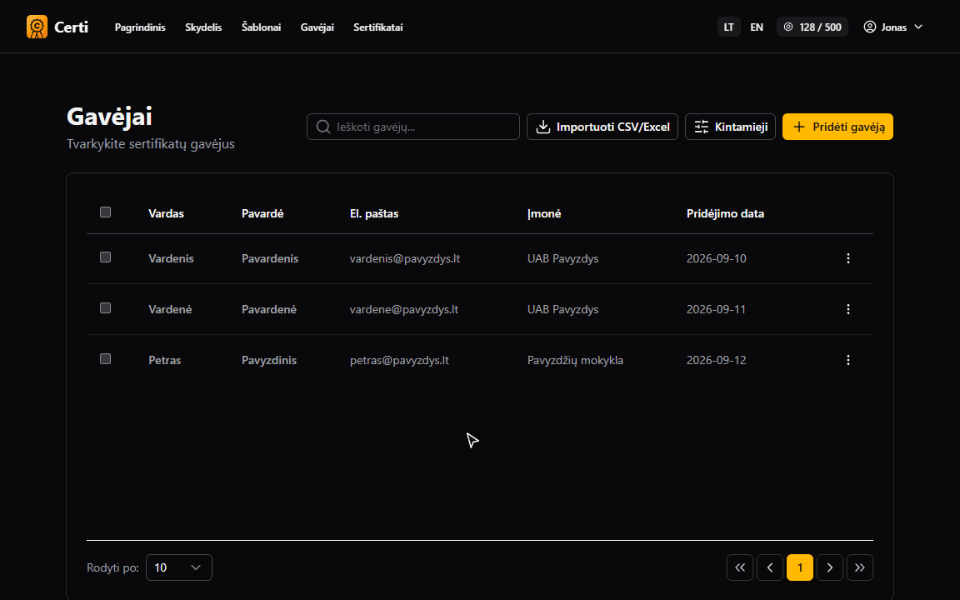The image size is (960, 600).
Task: Select page 1 in pagination
Action: 800,568
